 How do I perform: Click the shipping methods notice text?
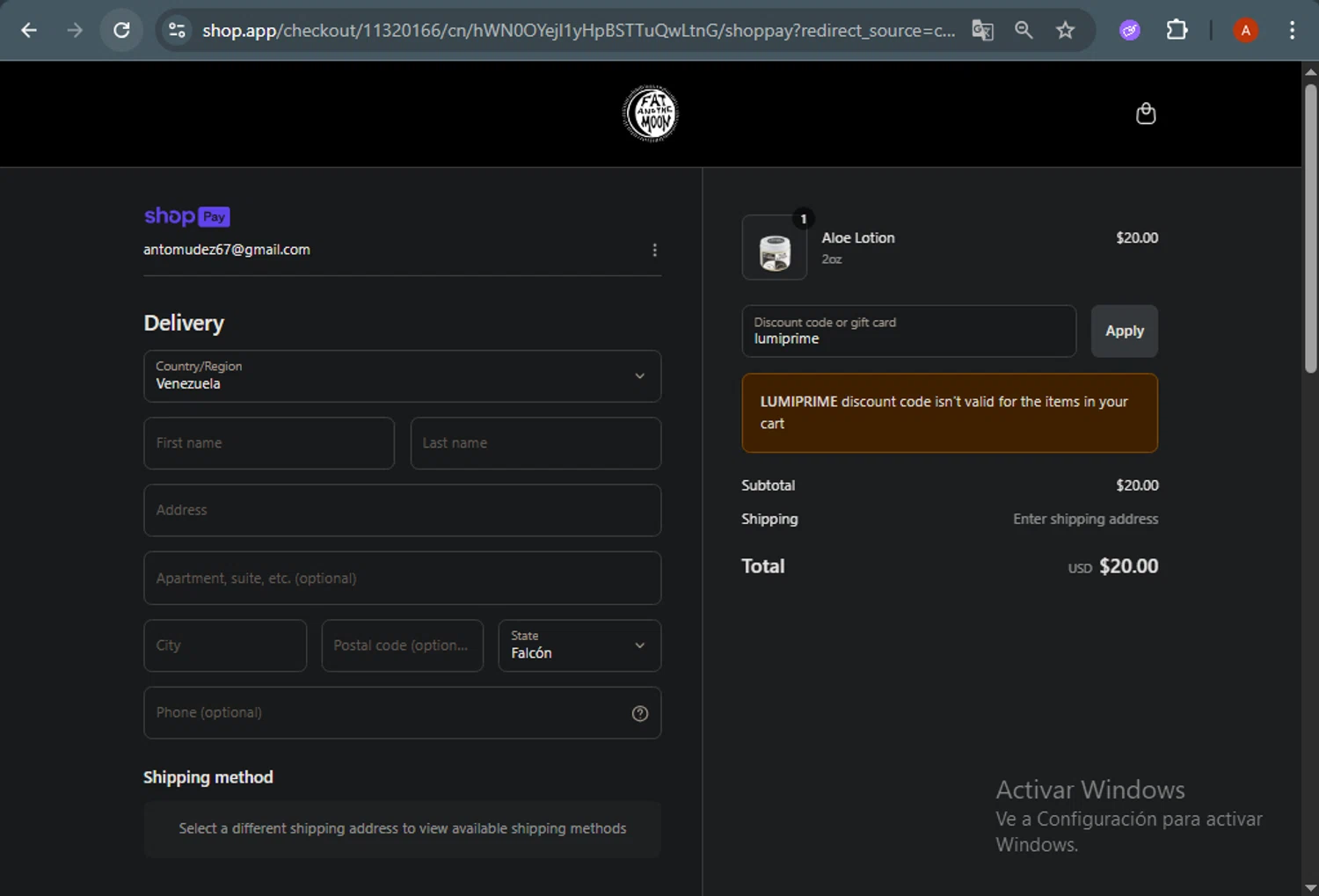(x=403, y=828)
